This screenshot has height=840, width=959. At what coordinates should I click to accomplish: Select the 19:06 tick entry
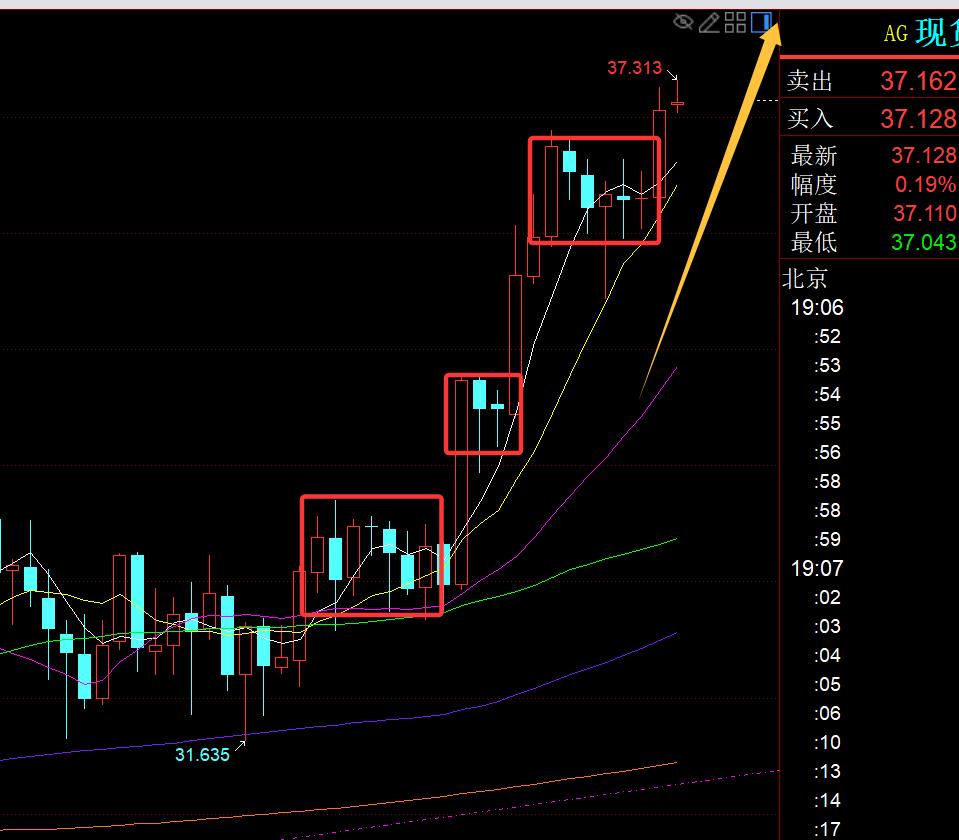[817, 308]
